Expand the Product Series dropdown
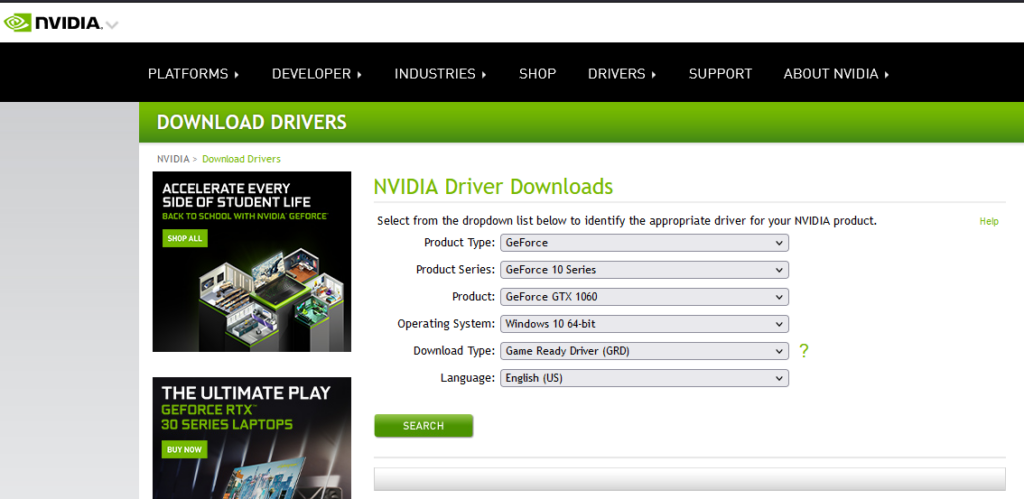Image resolution: width=1024 pixels, height=499 pixels. [645, 270]
